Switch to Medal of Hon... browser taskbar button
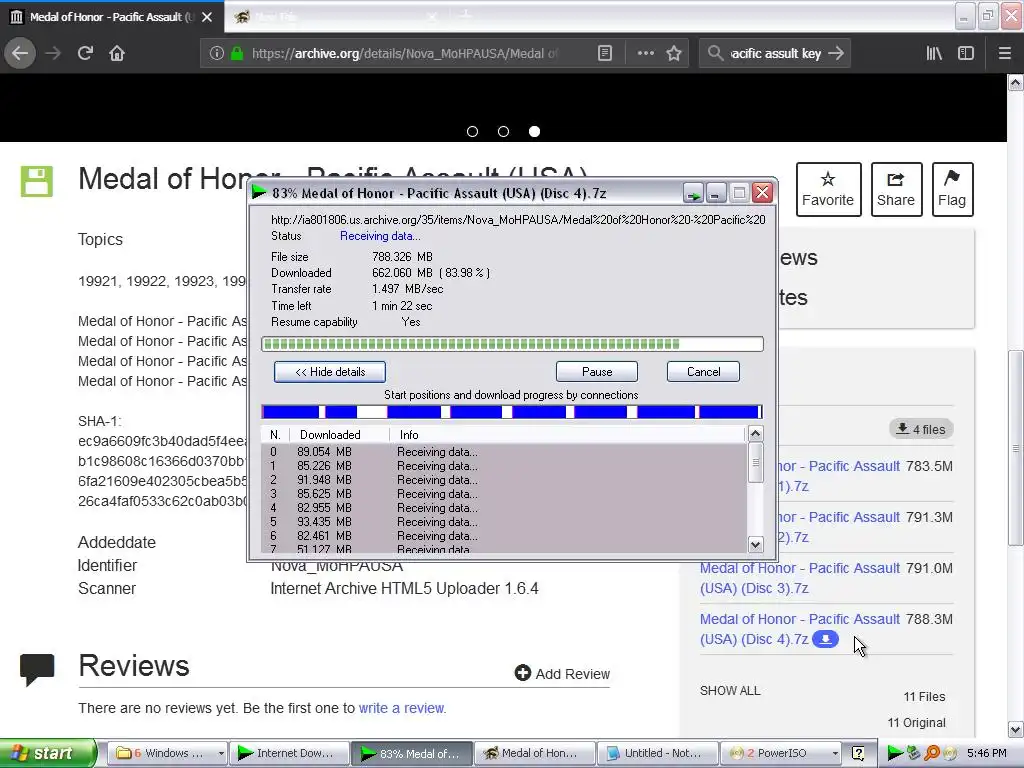 (536, 753)
